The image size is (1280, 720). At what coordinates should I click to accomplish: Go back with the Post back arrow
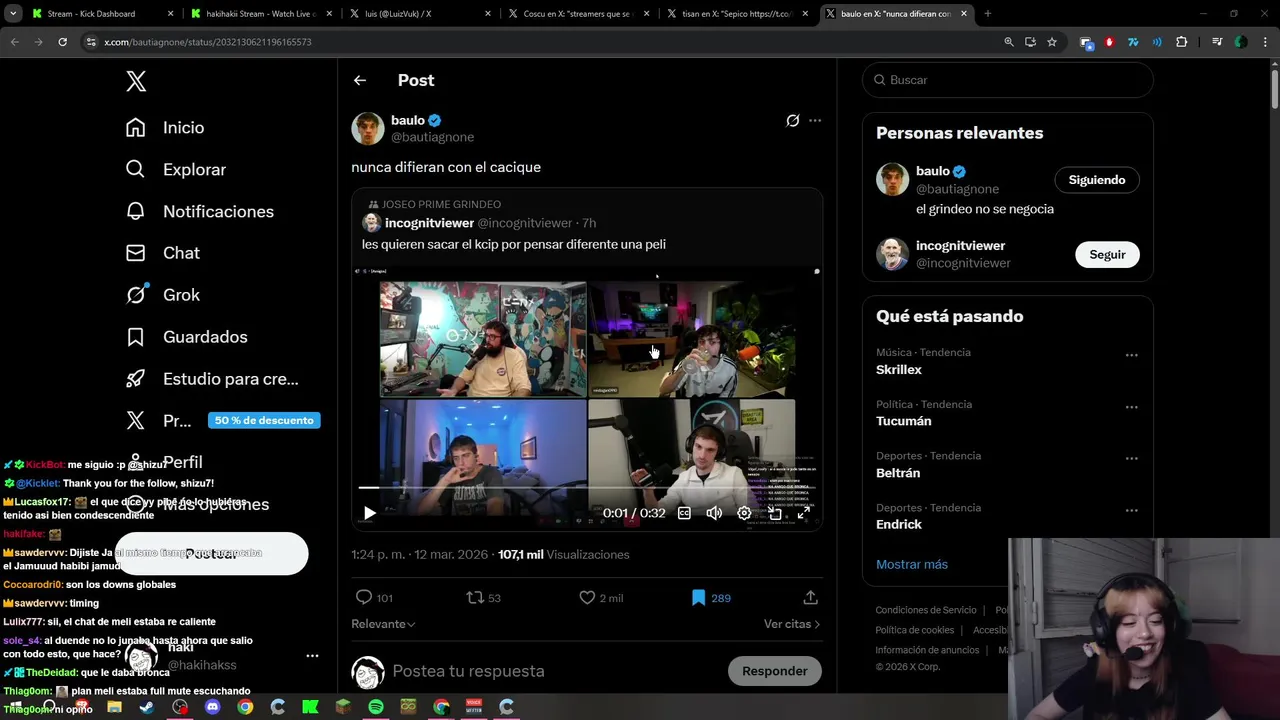[x=360, y=80]
